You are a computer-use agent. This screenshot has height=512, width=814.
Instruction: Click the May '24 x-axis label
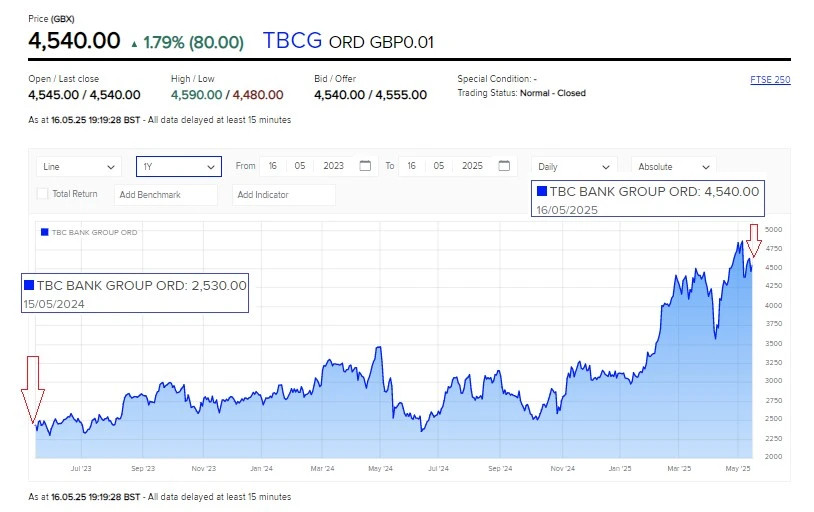click(x=381, y=468)
